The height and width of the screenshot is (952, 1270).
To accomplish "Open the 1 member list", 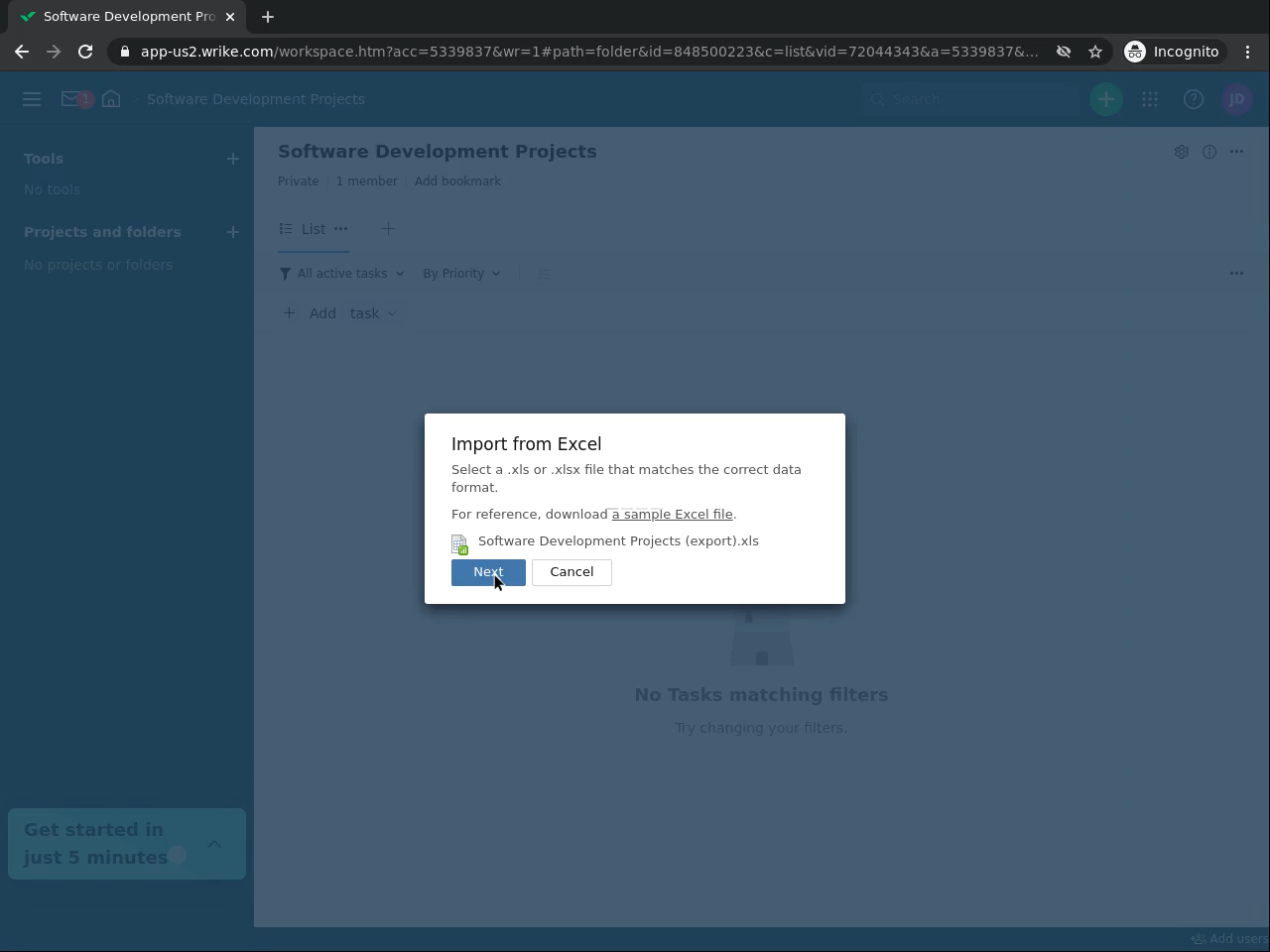I will (x=366, y=181).
